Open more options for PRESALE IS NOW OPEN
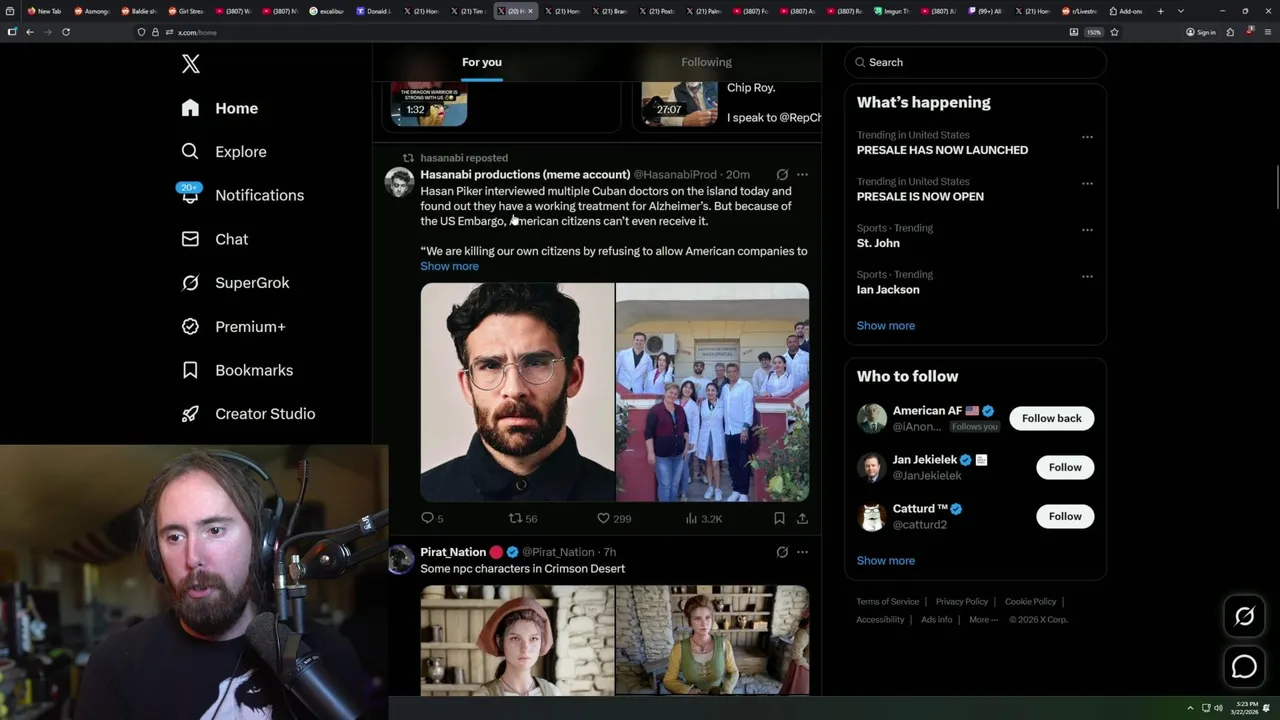The height and width of the screenshot is (720, 1280). click(1087, 184)
